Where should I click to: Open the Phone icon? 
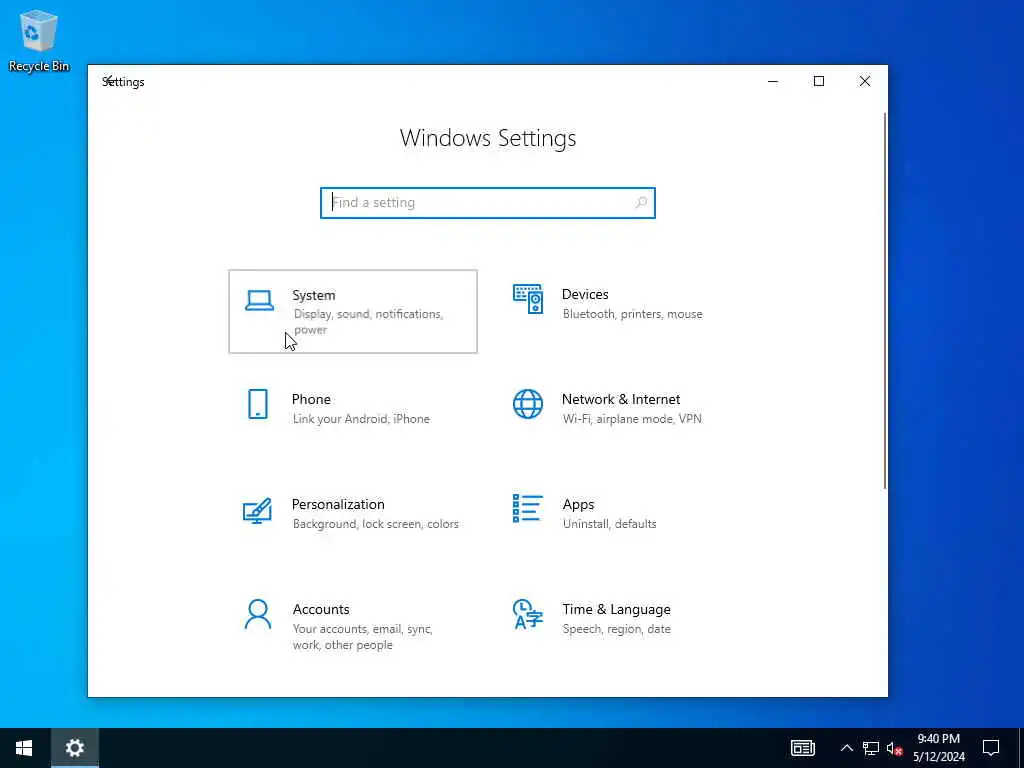click(x=258, y=404)
